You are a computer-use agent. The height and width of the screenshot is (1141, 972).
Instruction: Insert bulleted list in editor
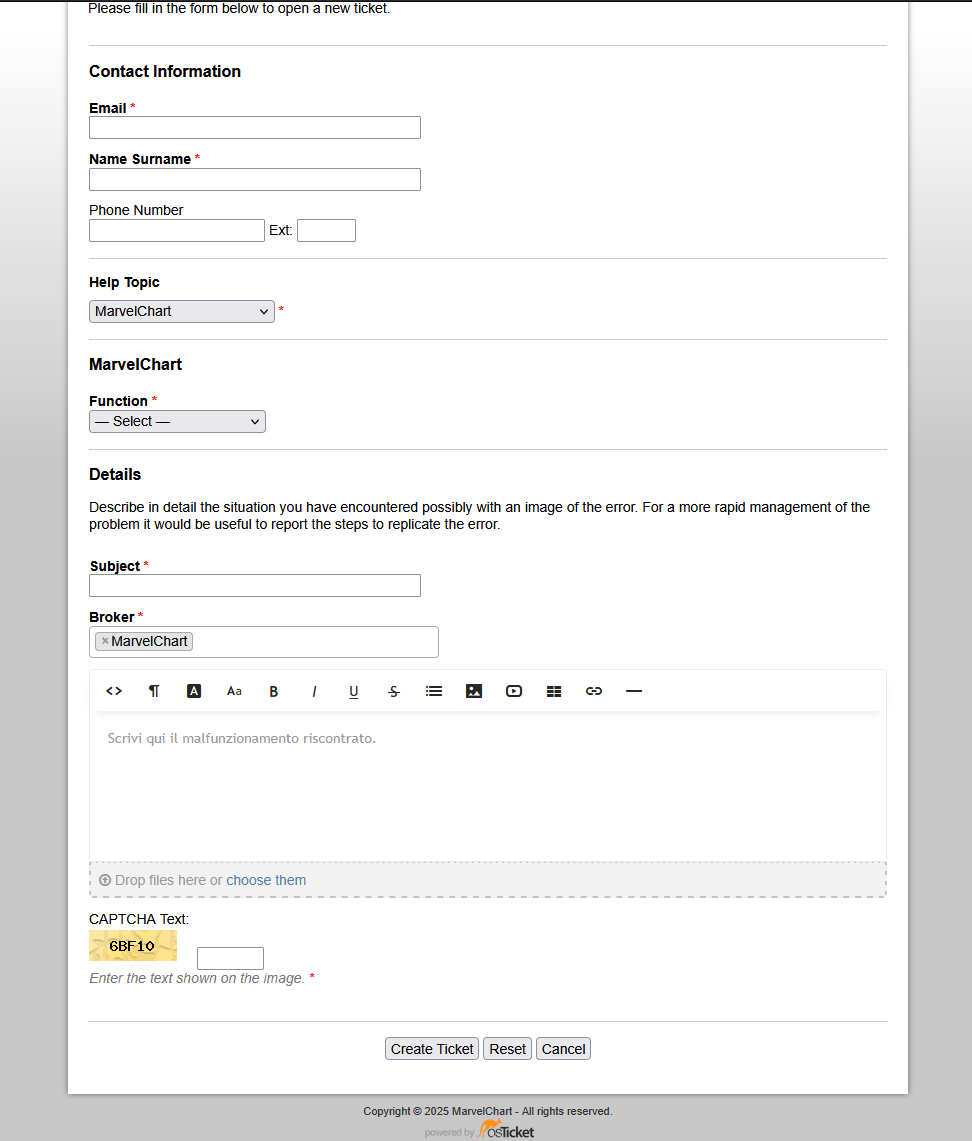(434, 691)
